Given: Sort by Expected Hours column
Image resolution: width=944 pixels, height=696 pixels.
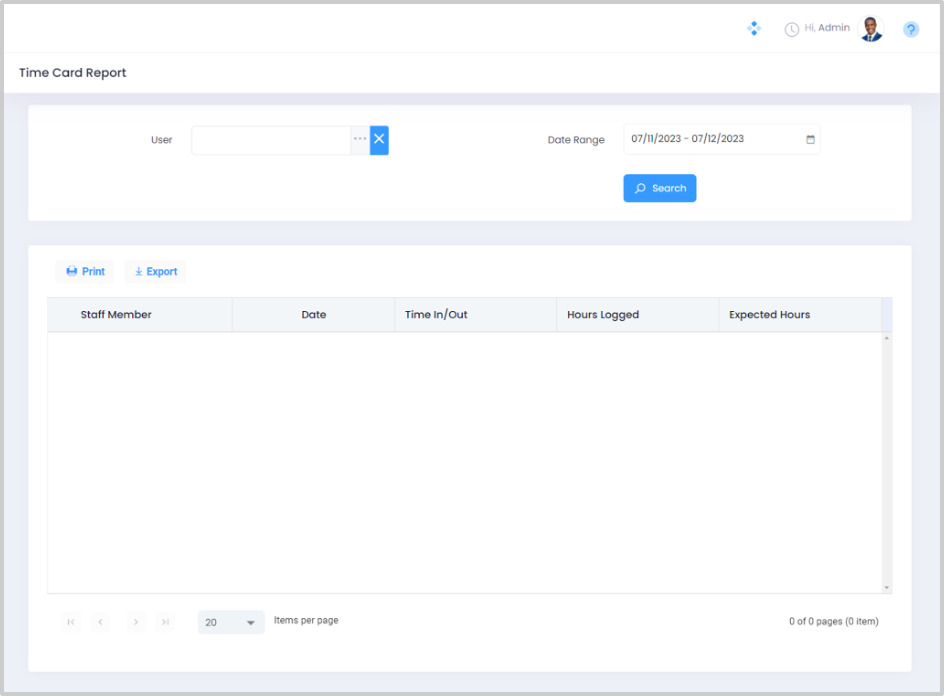Looking at the screenshot, I should click(x=769, y=314).
